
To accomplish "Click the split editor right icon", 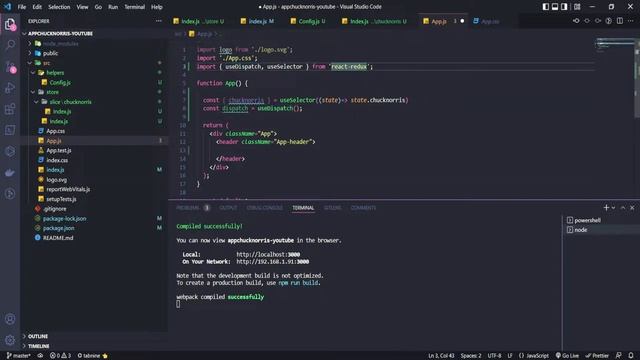I will click(620, 21).
